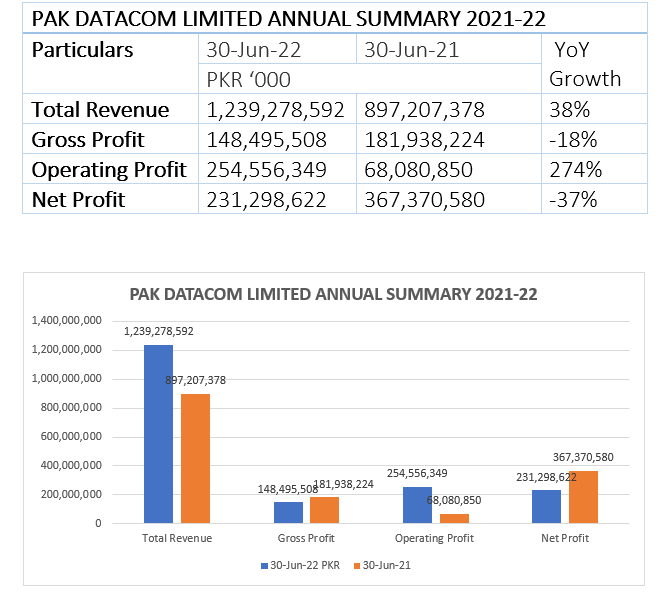Select legend text 30-Jun-21
Image resolution: width=662 pixels, height=593 pixels.
point(387,565)
